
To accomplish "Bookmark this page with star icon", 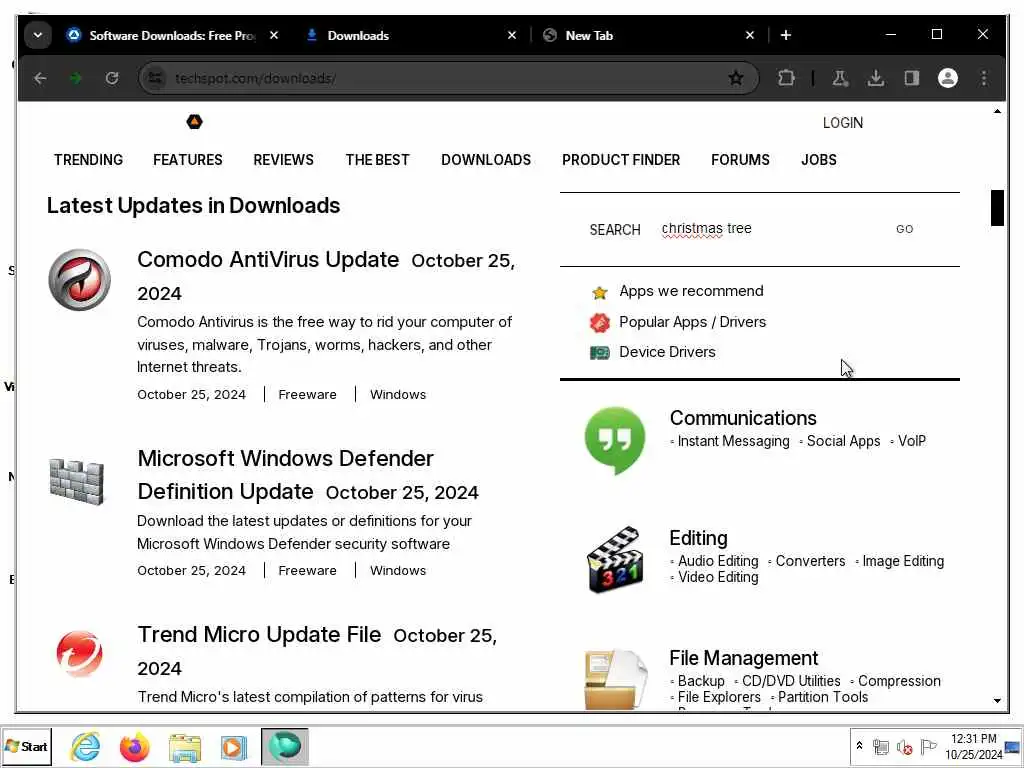I will tap(736, 78).
